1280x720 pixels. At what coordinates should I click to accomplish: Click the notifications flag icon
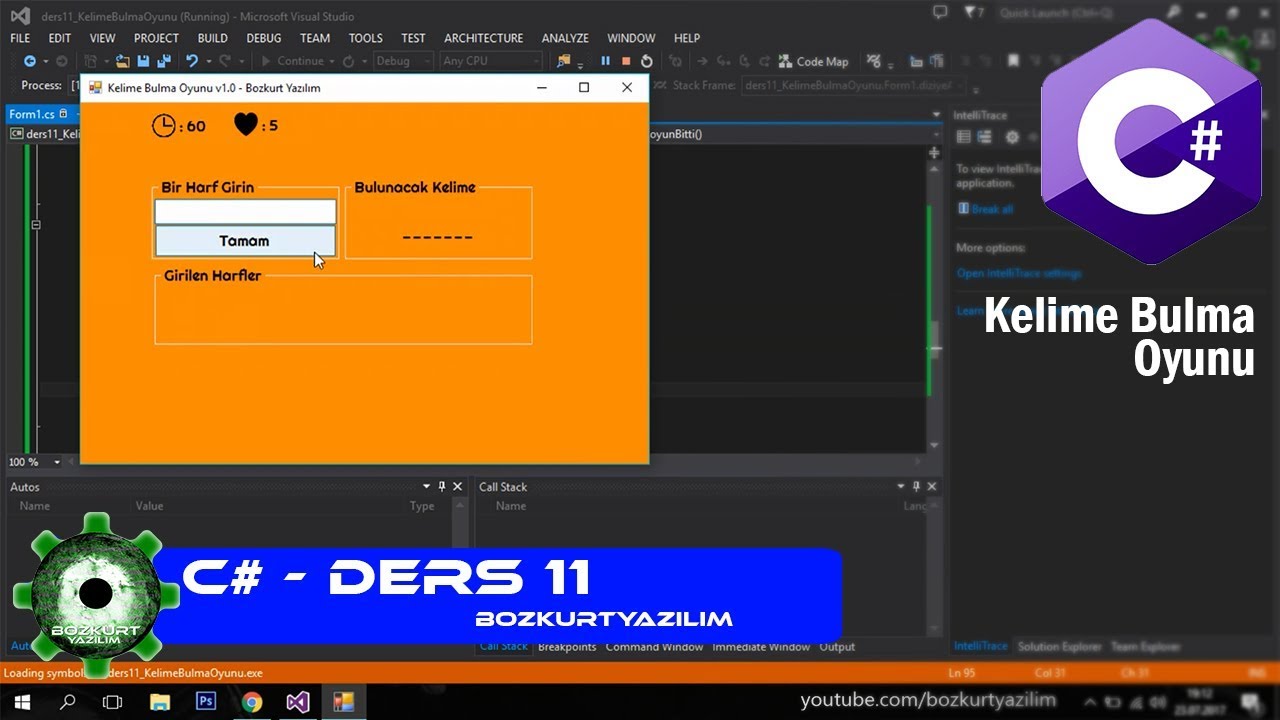(971, 12)
